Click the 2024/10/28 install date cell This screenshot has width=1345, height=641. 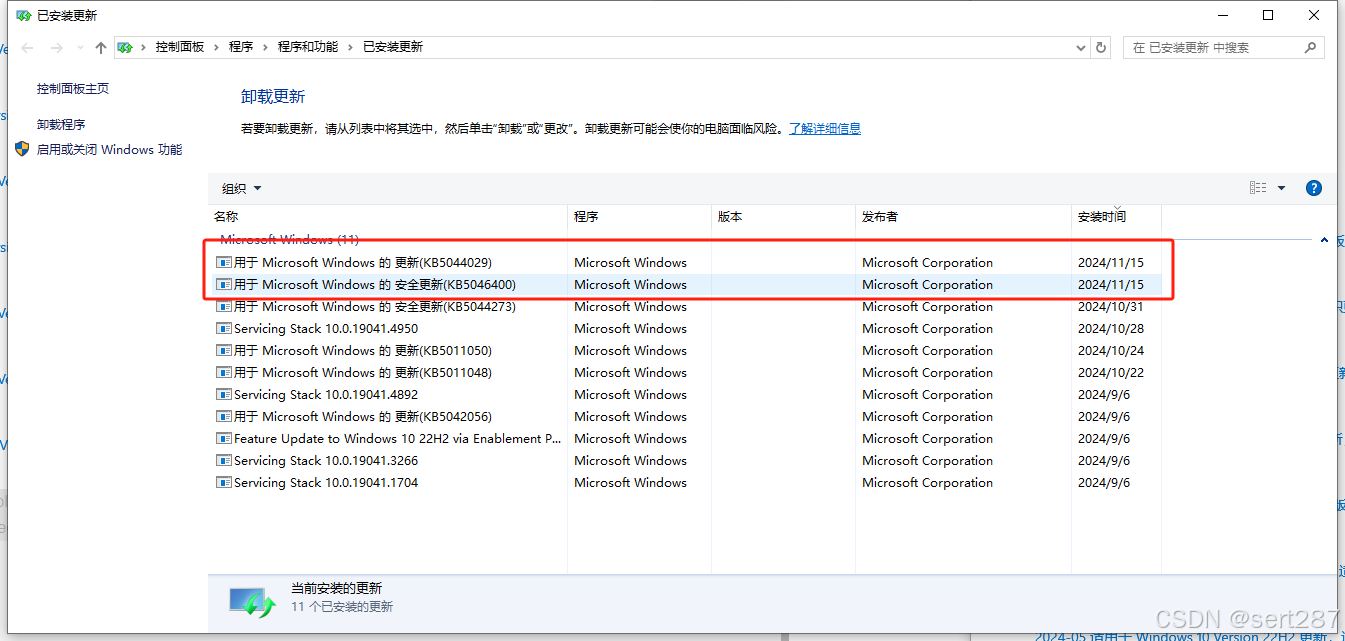pyautogui.click(x=1110, y=329)
